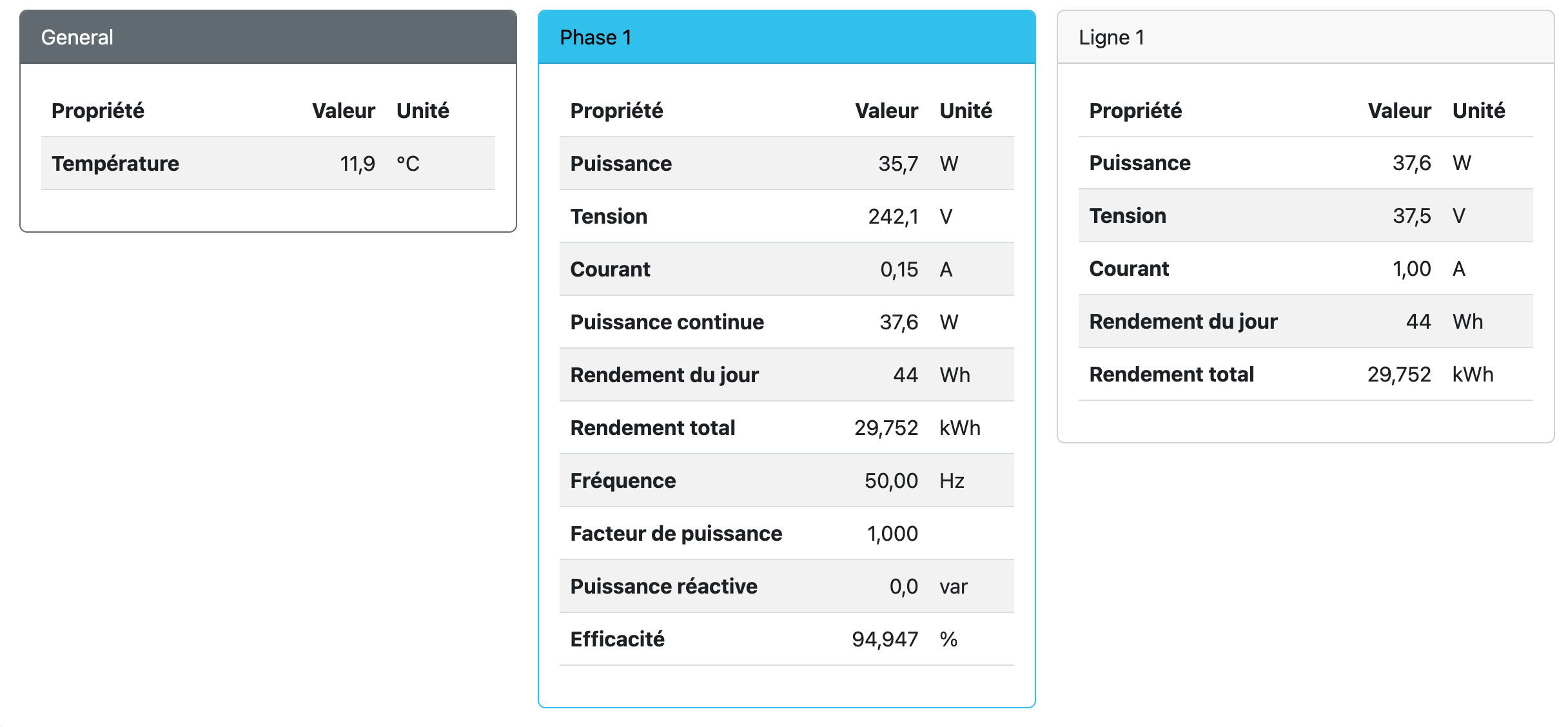Click Ligne 1 Tension row

click(x=1306, y=216)
